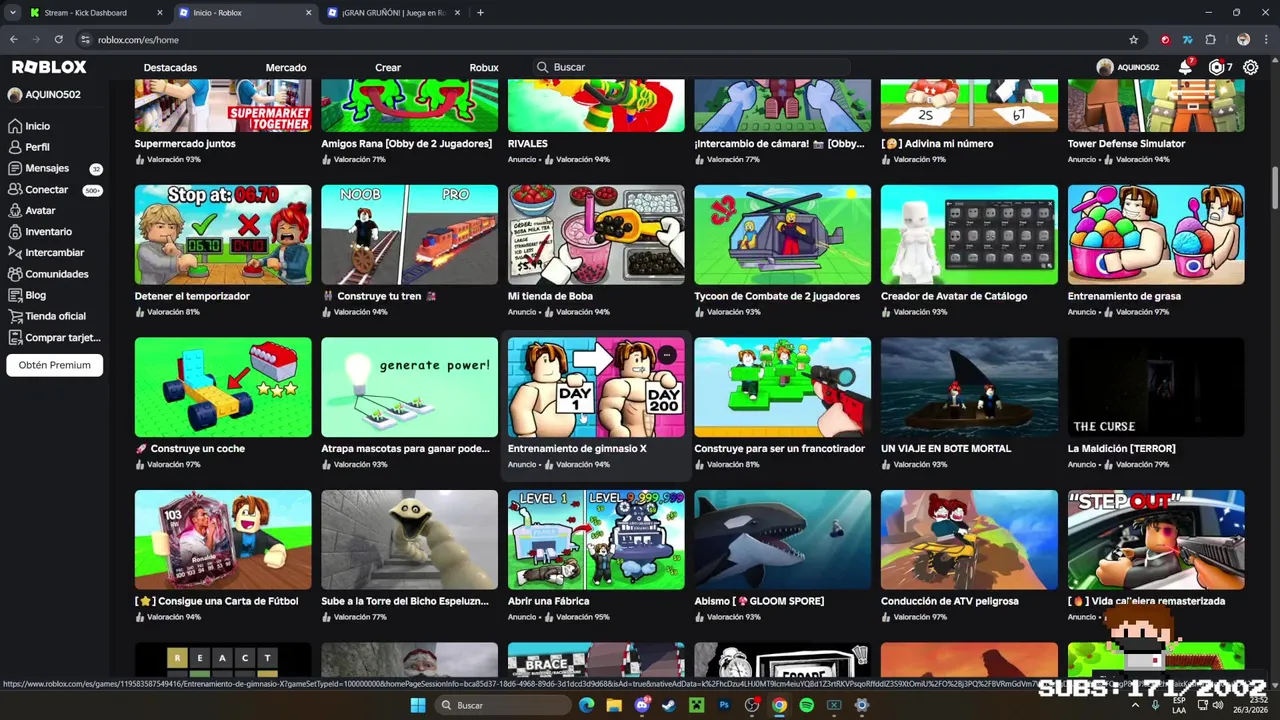Show hidden system tray icons
This screenshot has width=1280, height=720.
pyautogui.click(x=1134, y=705)
